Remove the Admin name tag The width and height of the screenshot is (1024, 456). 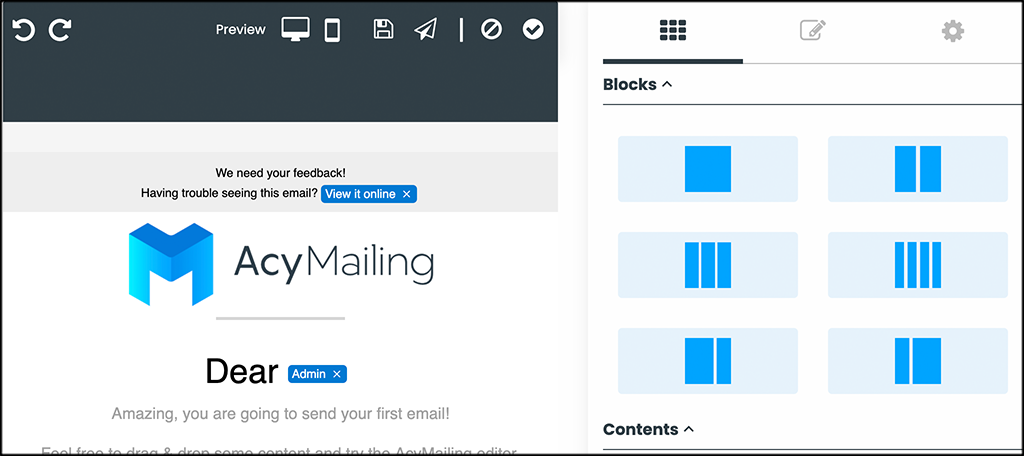[x=337, y=374]
